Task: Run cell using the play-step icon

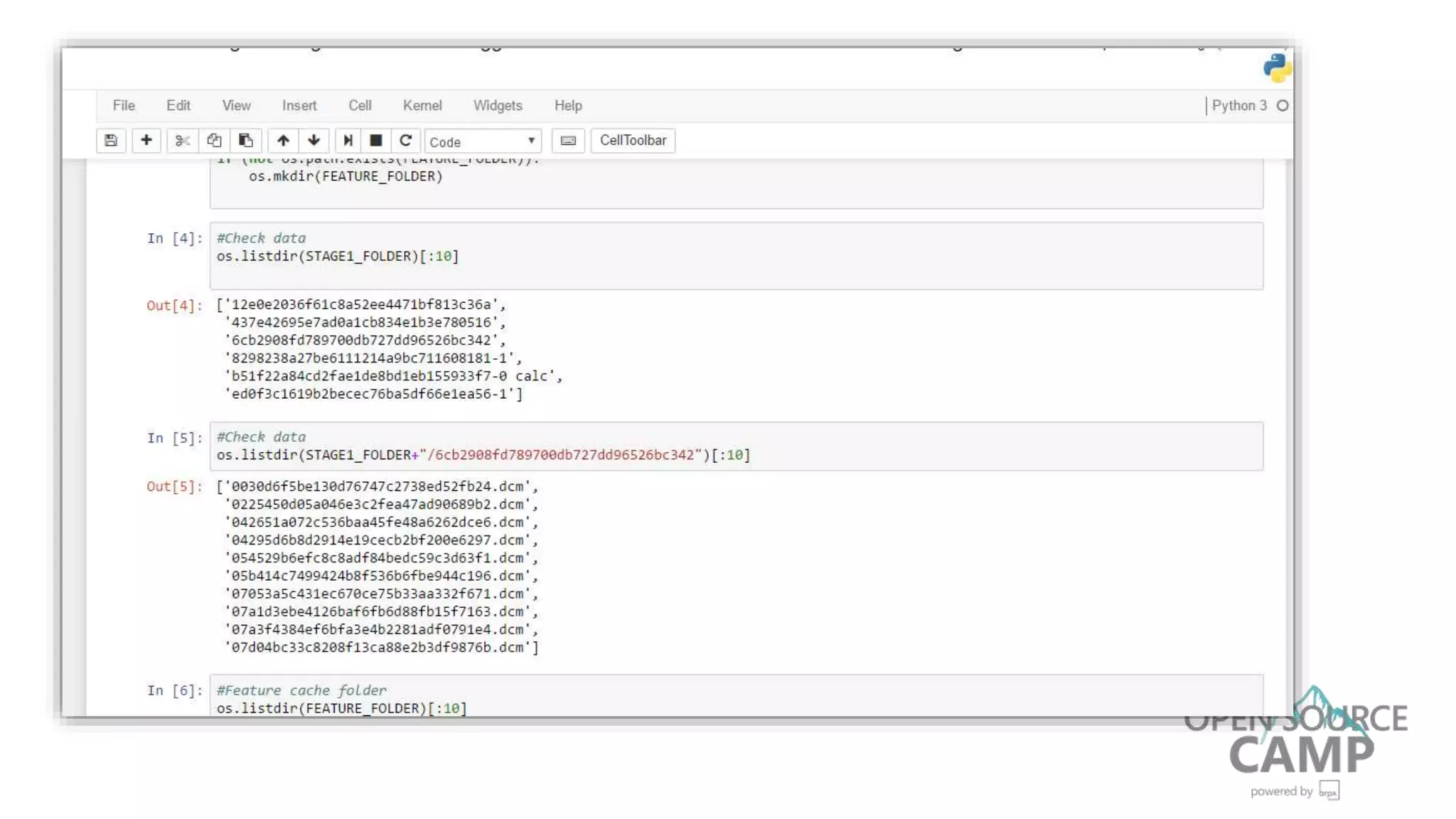Action: (348, 141)
